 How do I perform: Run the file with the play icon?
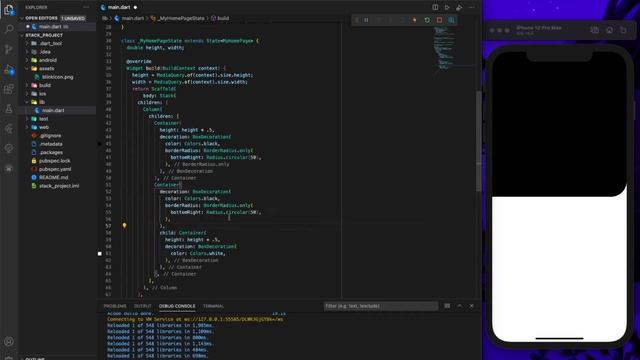447,7
